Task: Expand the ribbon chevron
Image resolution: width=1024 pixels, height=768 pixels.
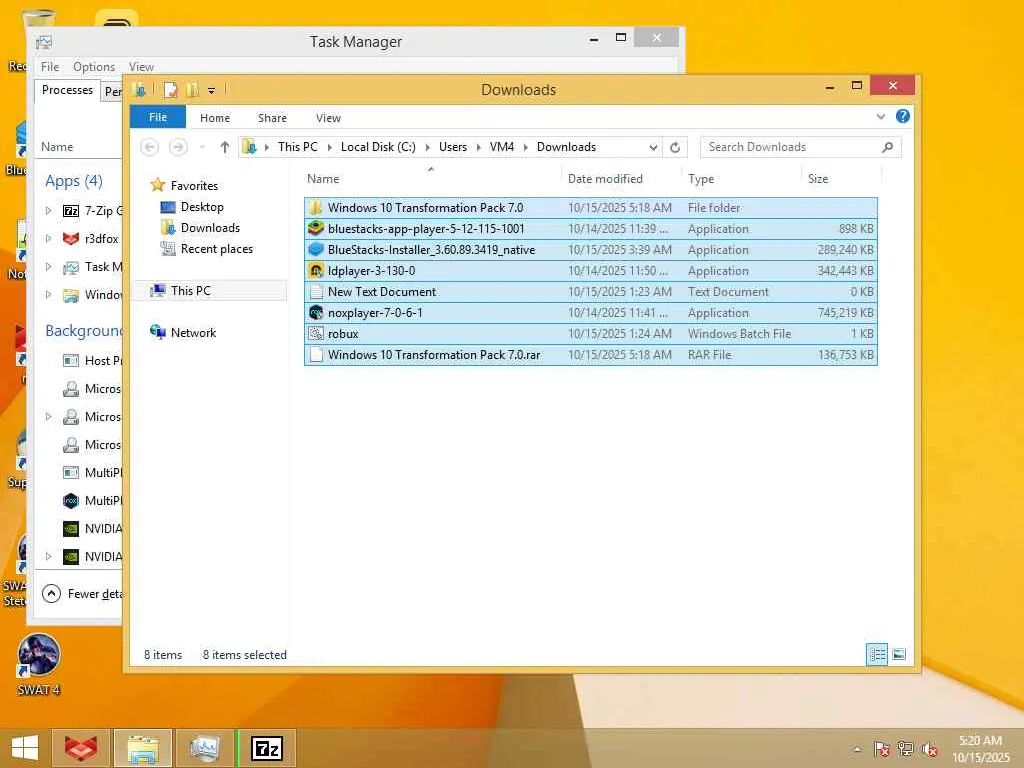Action: (x=880, y=117)
